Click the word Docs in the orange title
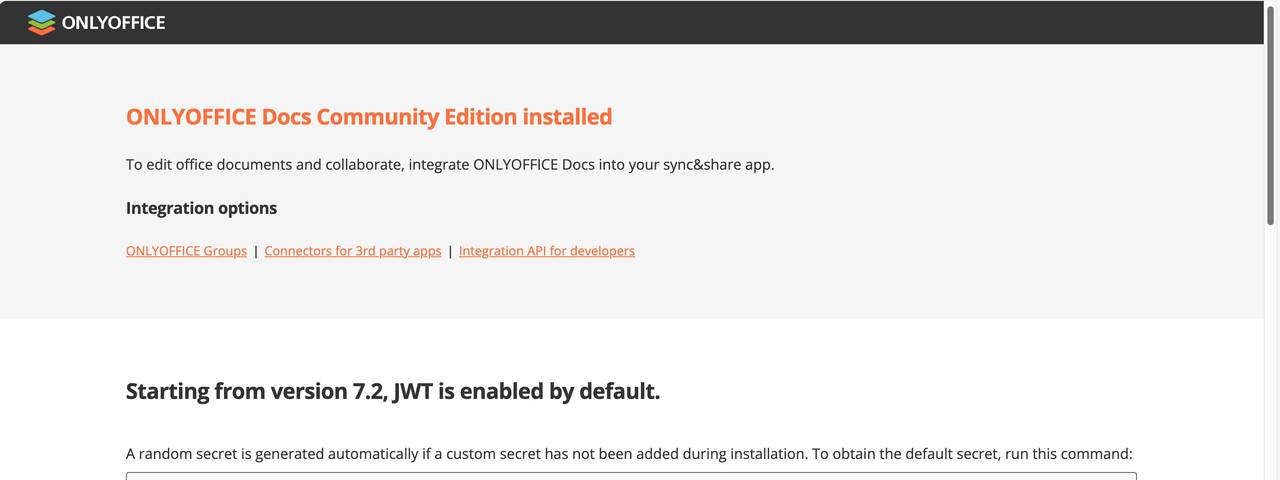 287,117
